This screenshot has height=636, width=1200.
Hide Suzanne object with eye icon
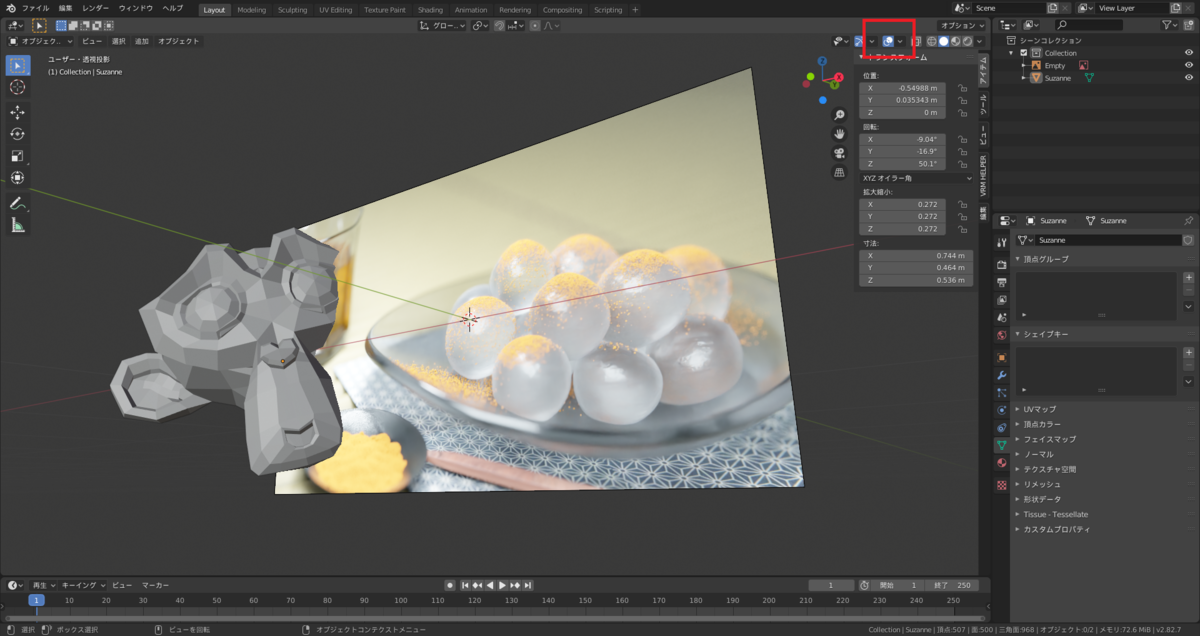pos(1189,77)
